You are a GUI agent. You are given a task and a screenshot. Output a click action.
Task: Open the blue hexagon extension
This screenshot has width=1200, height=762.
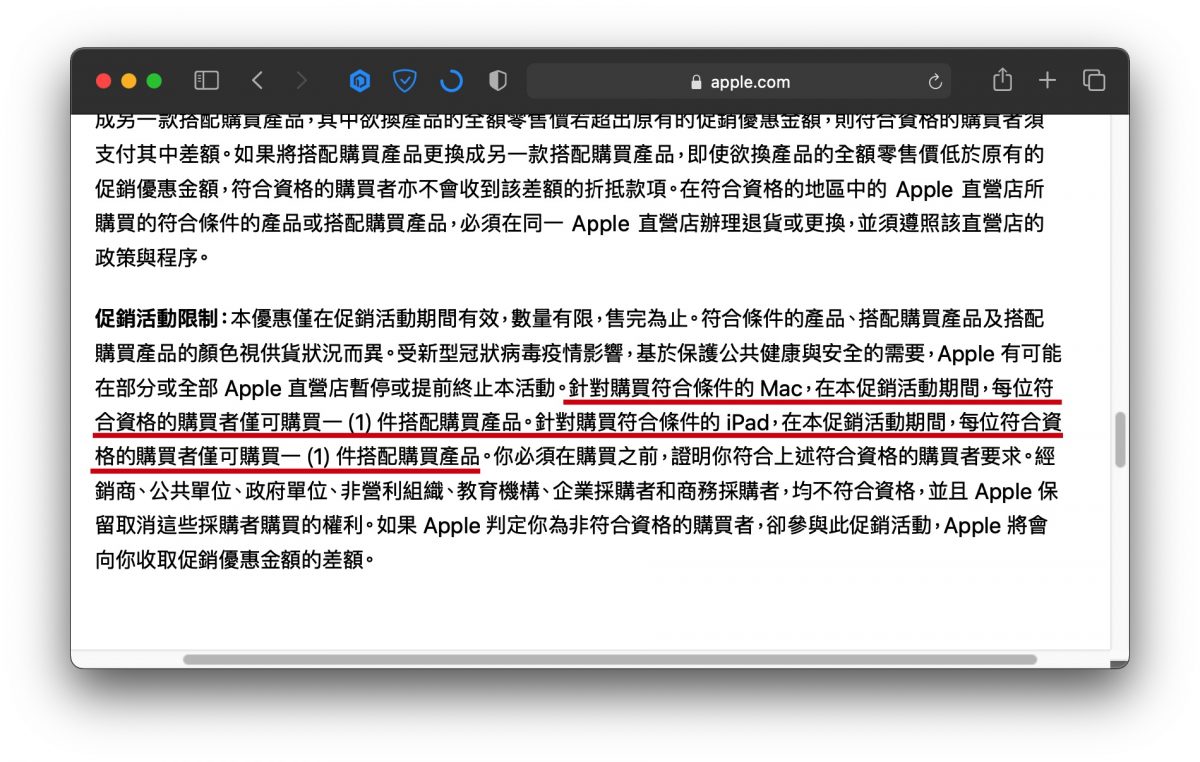coord(359,81)
